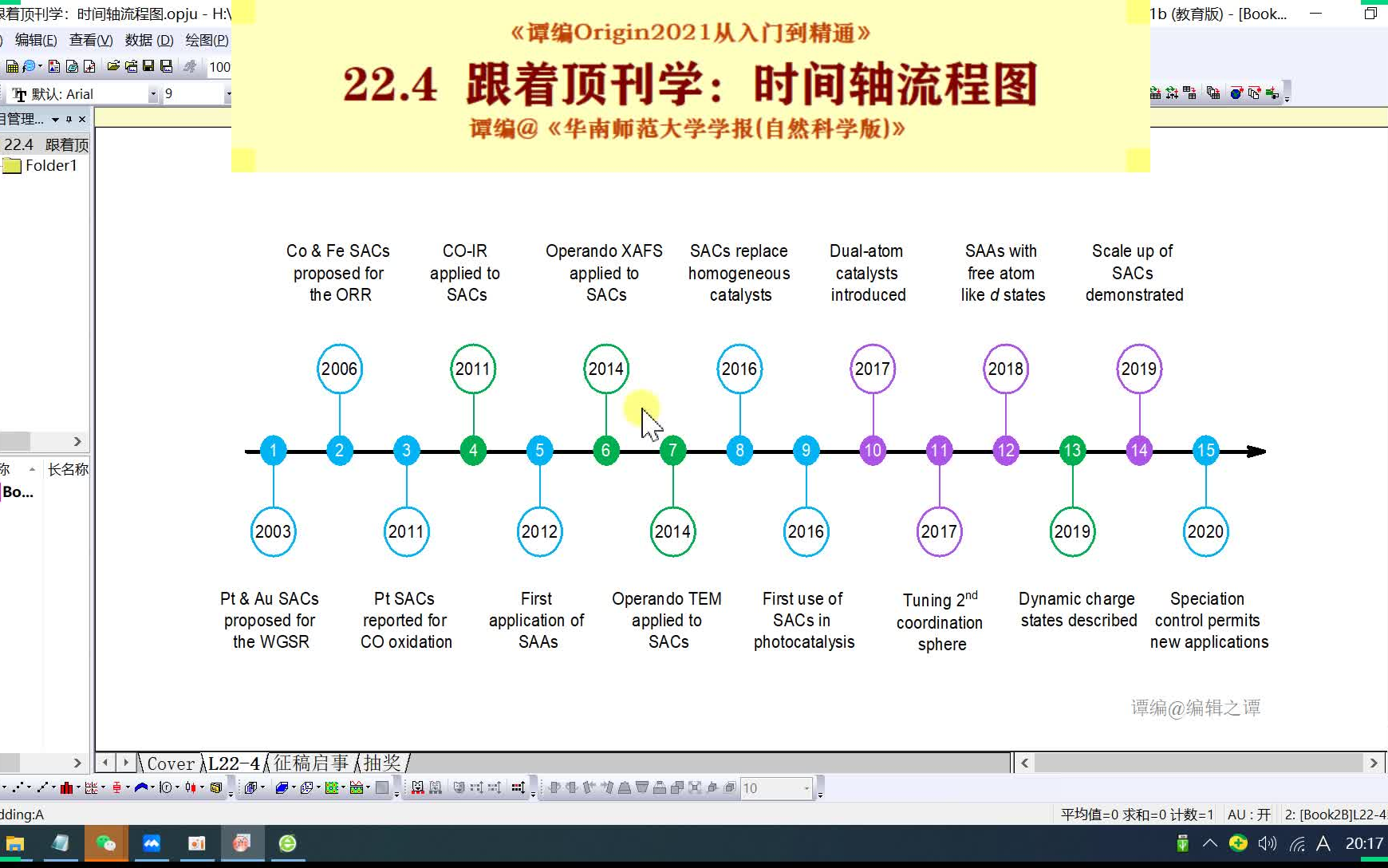
Task: Click the blue 3D surface plot icon
Action: (282, 788)
